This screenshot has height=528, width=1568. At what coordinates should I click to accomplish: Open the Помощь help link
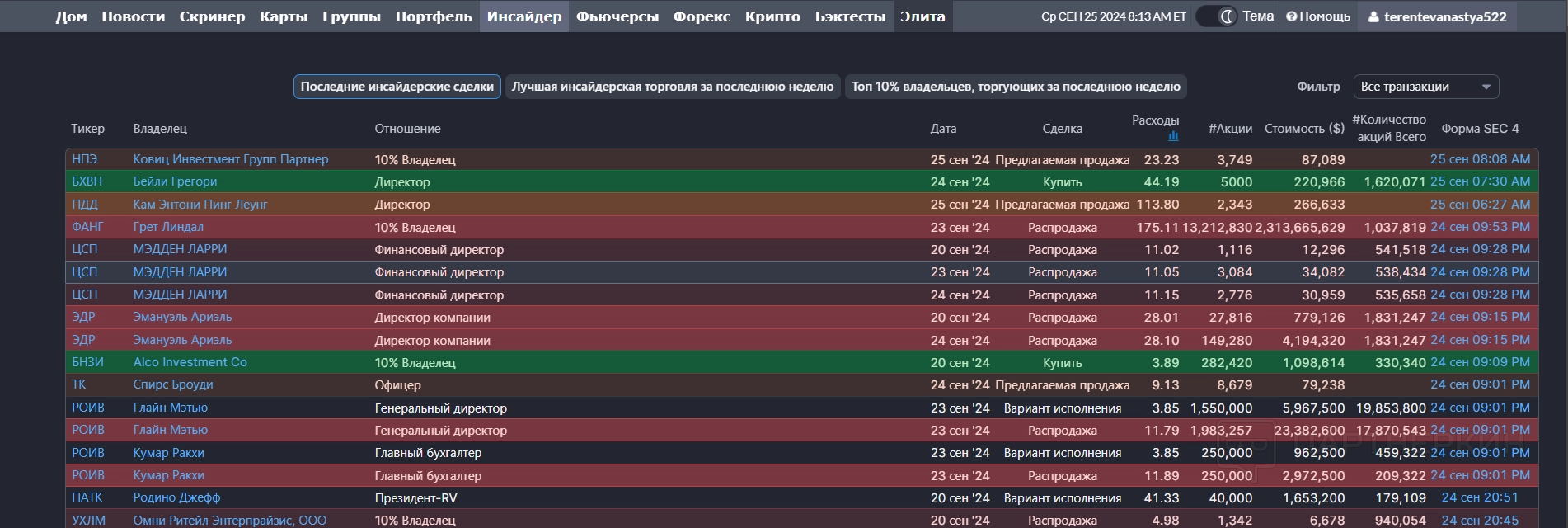click(x=1318, y=16)
